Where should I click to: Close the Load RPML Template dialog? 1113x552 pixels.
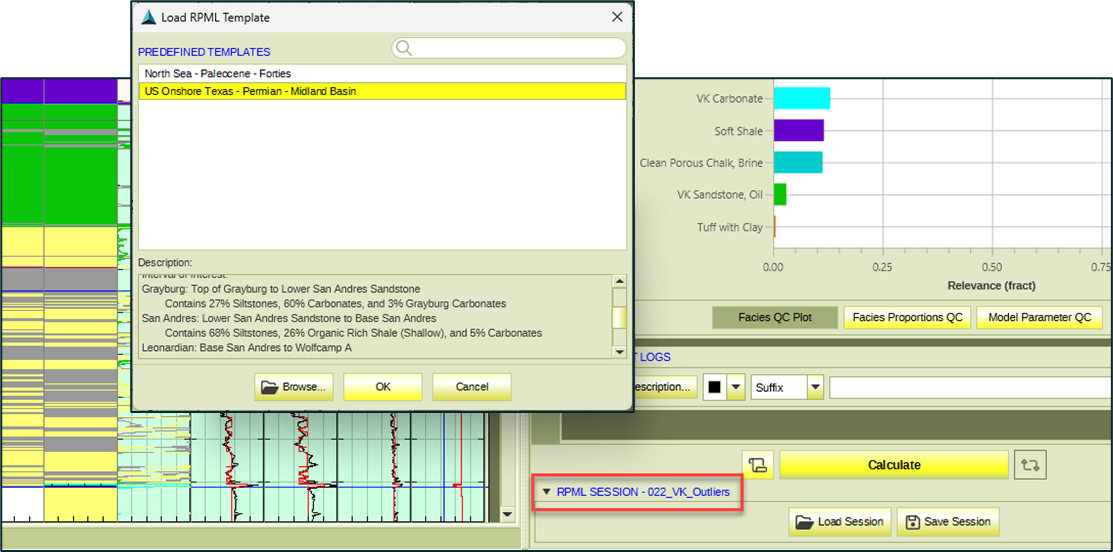pos(618,17)
